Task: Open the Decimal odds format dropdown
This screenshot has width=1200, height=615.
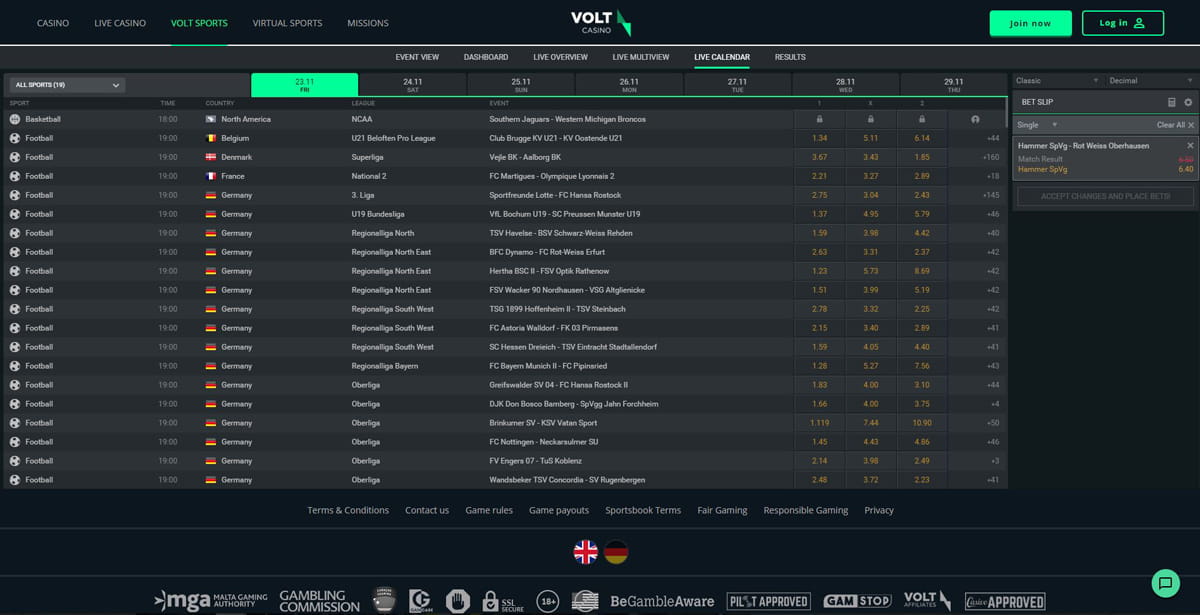Action: (1150, 81)
